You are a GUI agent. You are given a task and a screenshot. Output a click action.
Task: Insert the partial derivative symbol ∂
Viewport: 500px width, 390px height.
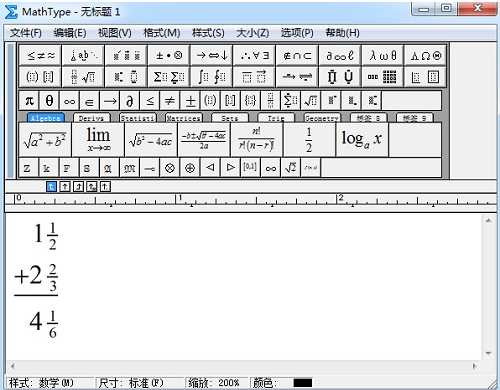tap(130, 100)
